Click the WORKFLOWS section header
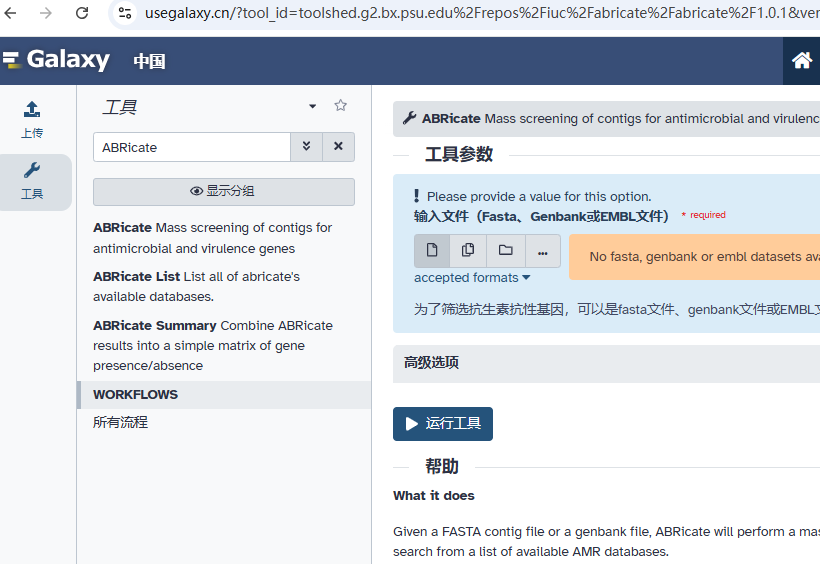The height and width of the screenshot is (564, 820). click(224, 394)
